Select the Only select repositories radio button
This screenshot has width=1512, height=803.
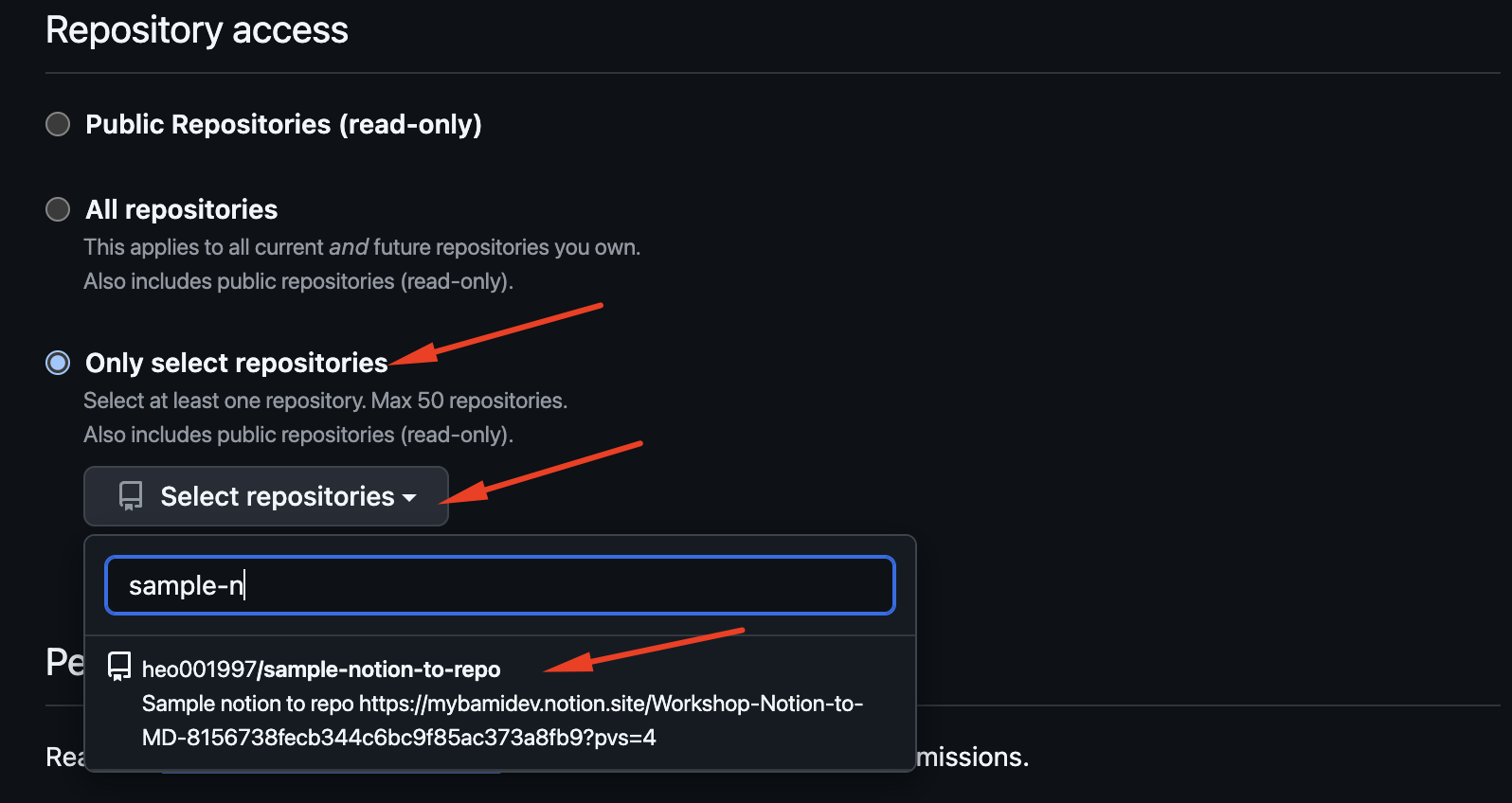pyautogui.click(x=58, y=363)
